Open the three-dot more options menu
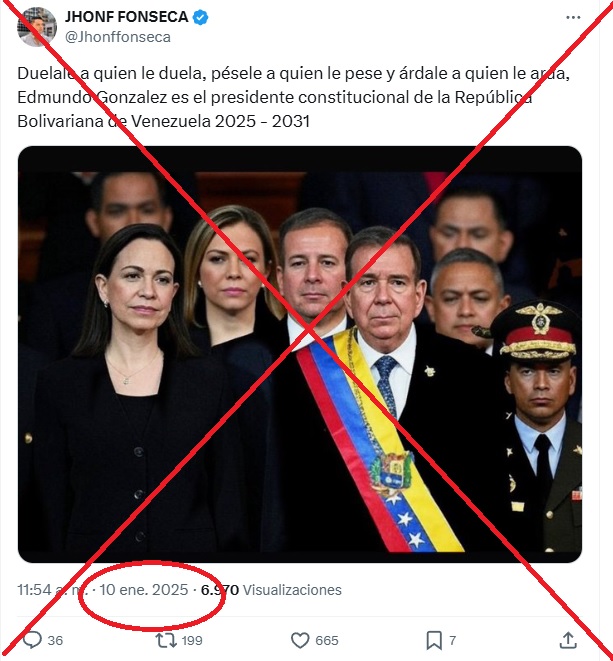This screenshot has width=613, height=661. point(573,17)
